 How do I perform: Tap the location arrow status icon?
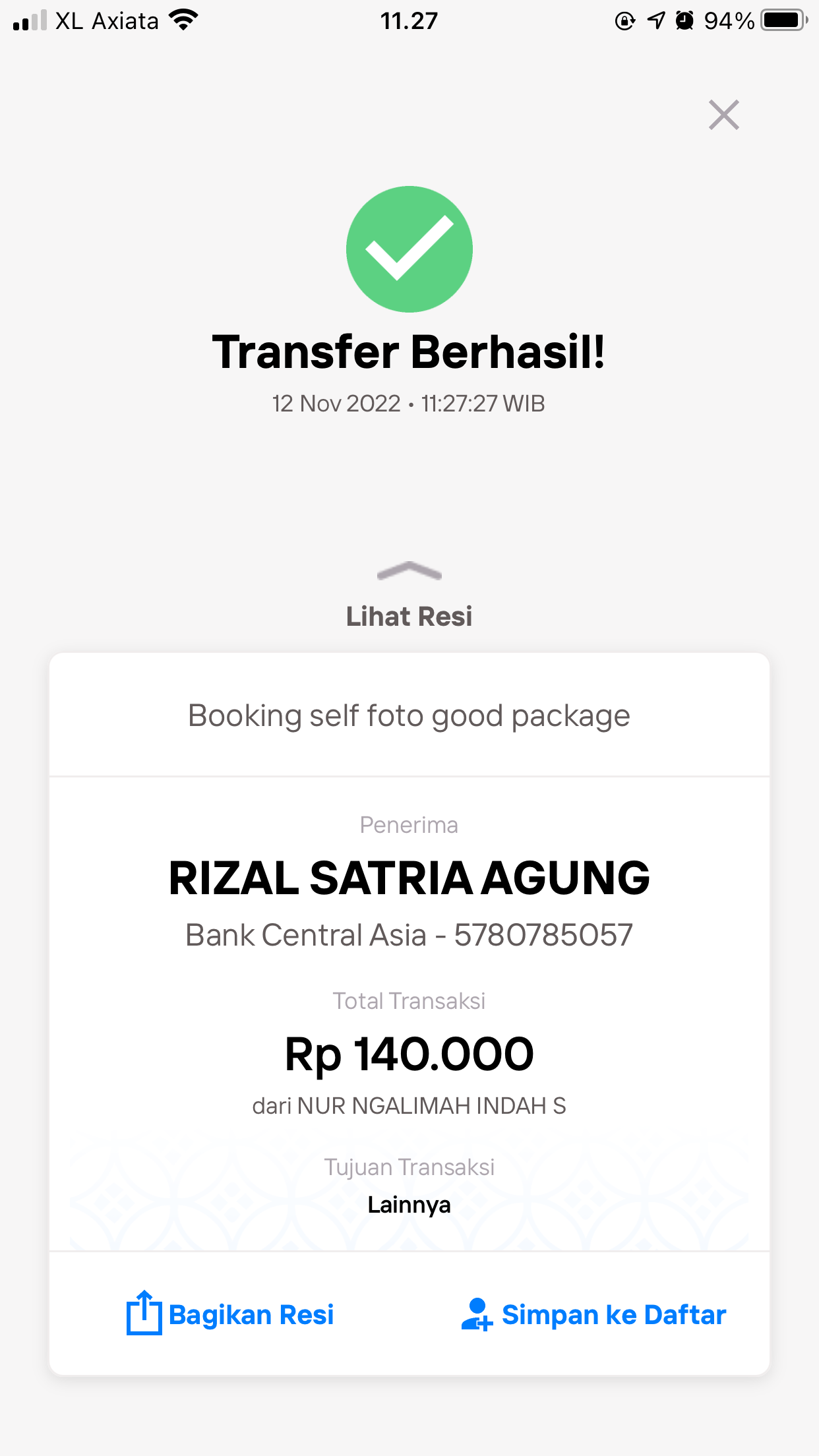coord(656,20)
